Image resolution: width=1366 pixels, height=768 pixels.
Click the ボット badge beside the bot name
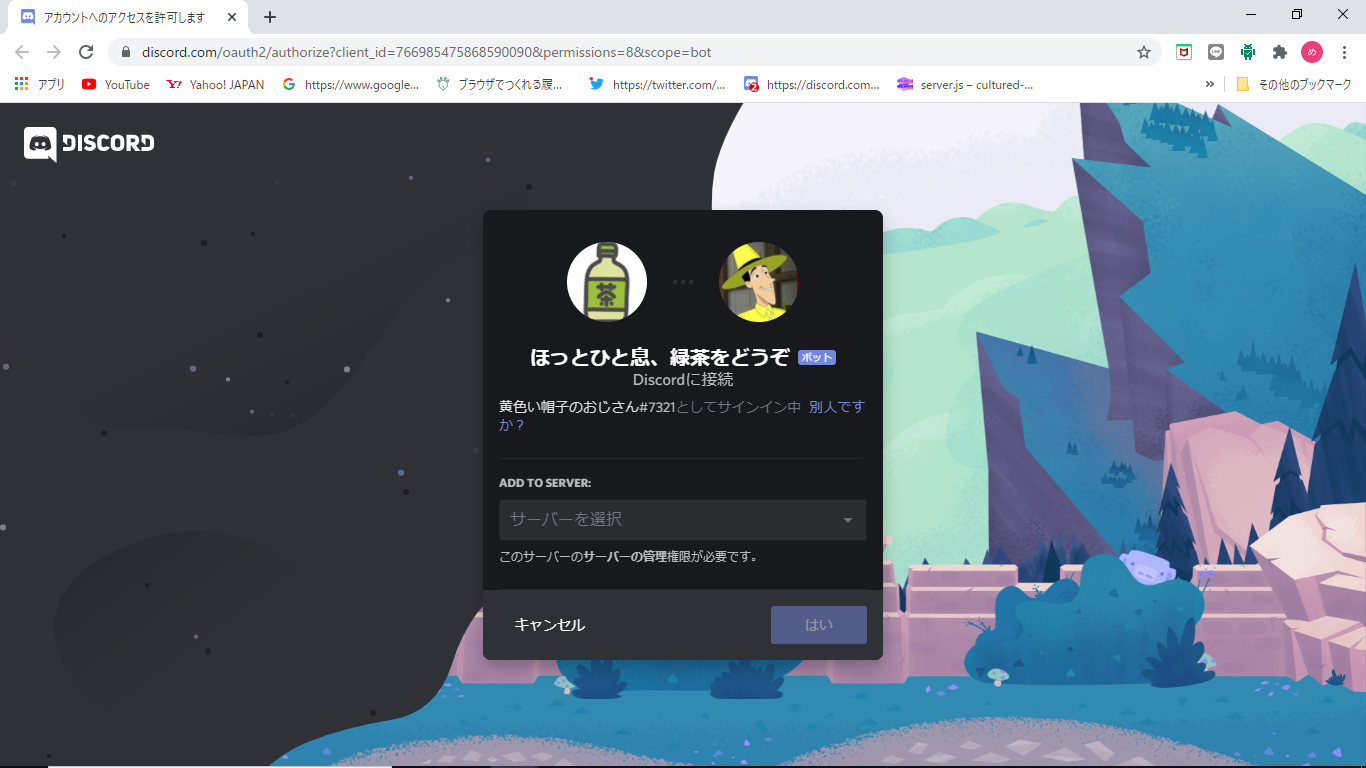[817, 357]
